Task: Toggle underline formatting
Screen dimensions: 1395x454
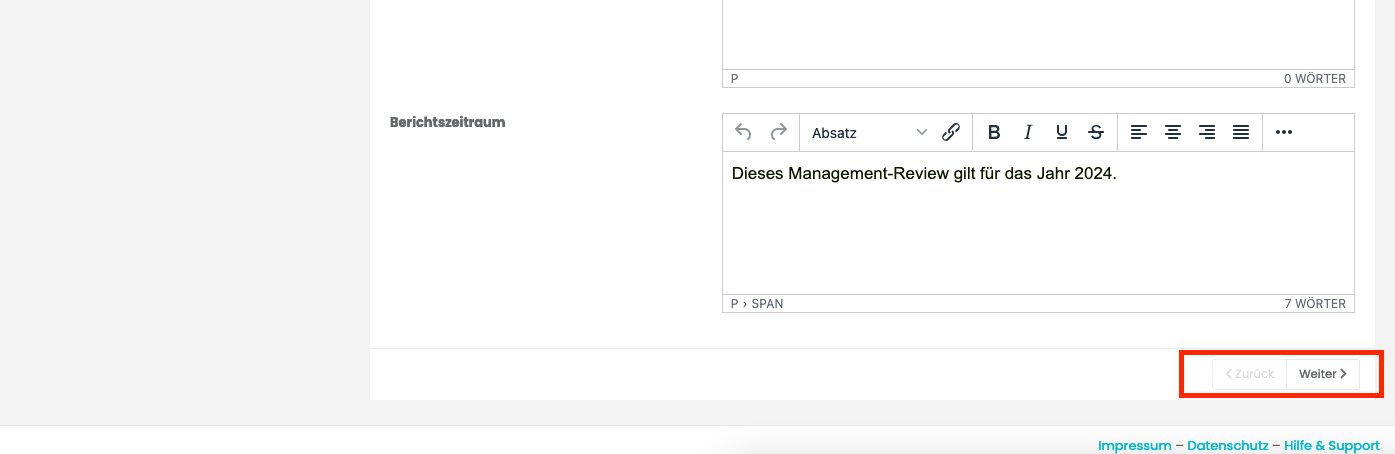Action: [1062, 132]
